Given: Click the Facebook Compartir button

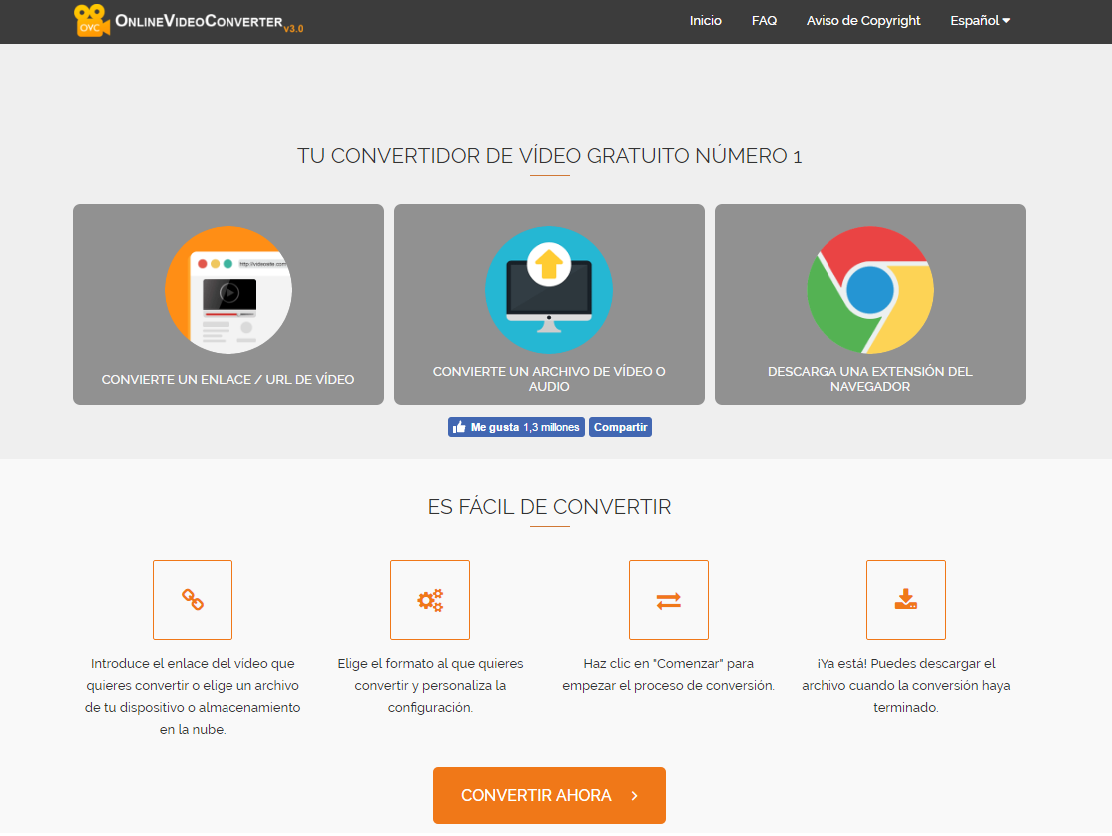Looking at the screenshot, I should pyautogui.click(x=620, y=427).
